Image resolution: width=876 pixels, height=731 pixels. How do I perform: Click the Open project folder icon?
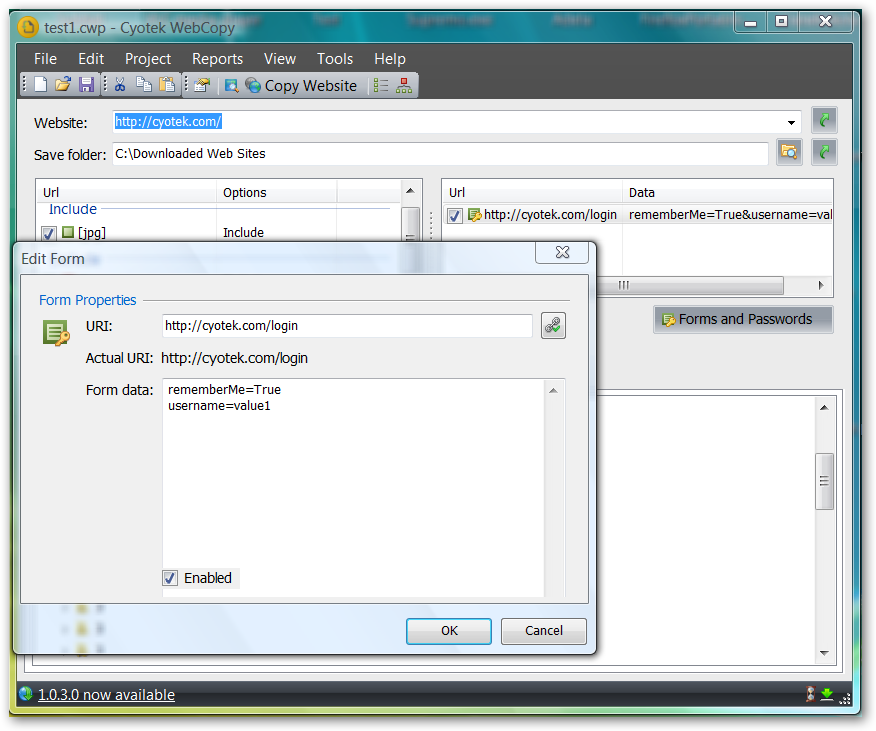pyautogui.click(x=63, y=85)
